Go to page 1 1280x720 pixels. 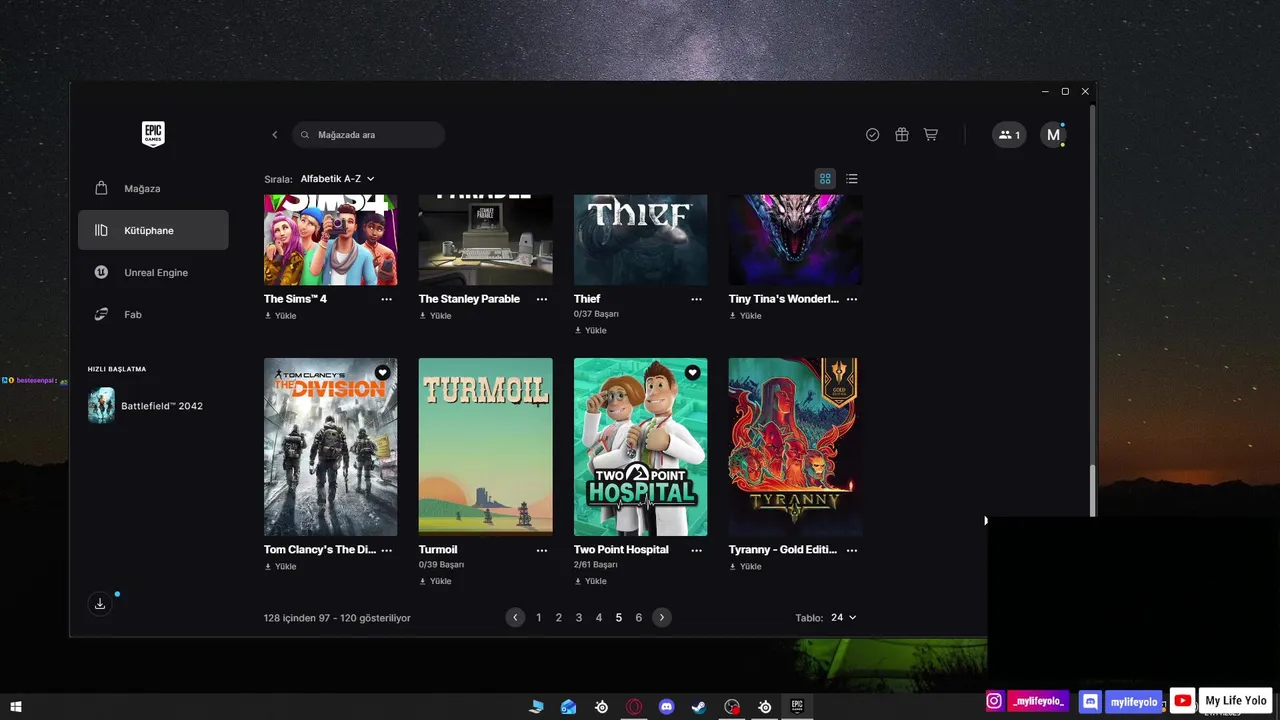539,618
